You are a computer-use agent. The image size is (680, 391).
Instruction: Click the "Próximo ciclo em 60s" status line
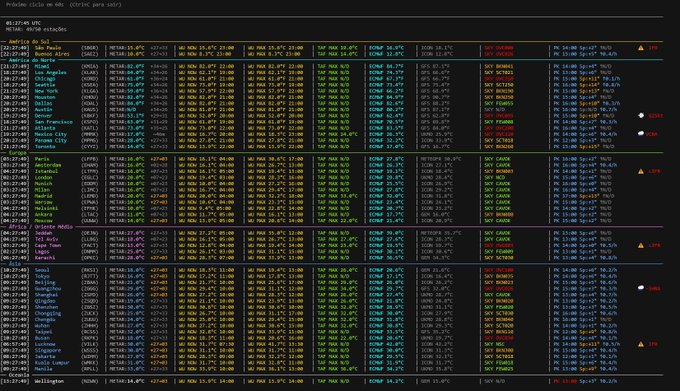(x=35, y=5)
